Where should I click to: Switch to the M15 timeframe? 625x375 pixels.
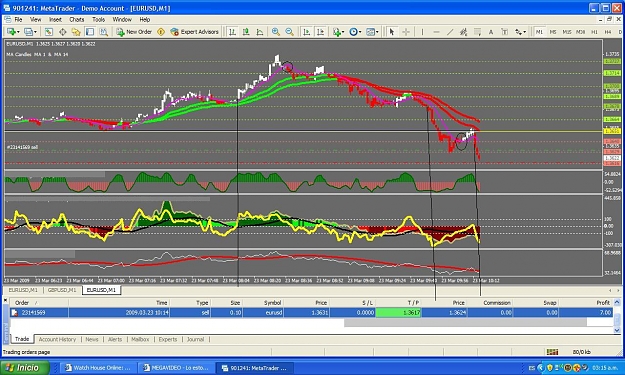click(566, 32)
